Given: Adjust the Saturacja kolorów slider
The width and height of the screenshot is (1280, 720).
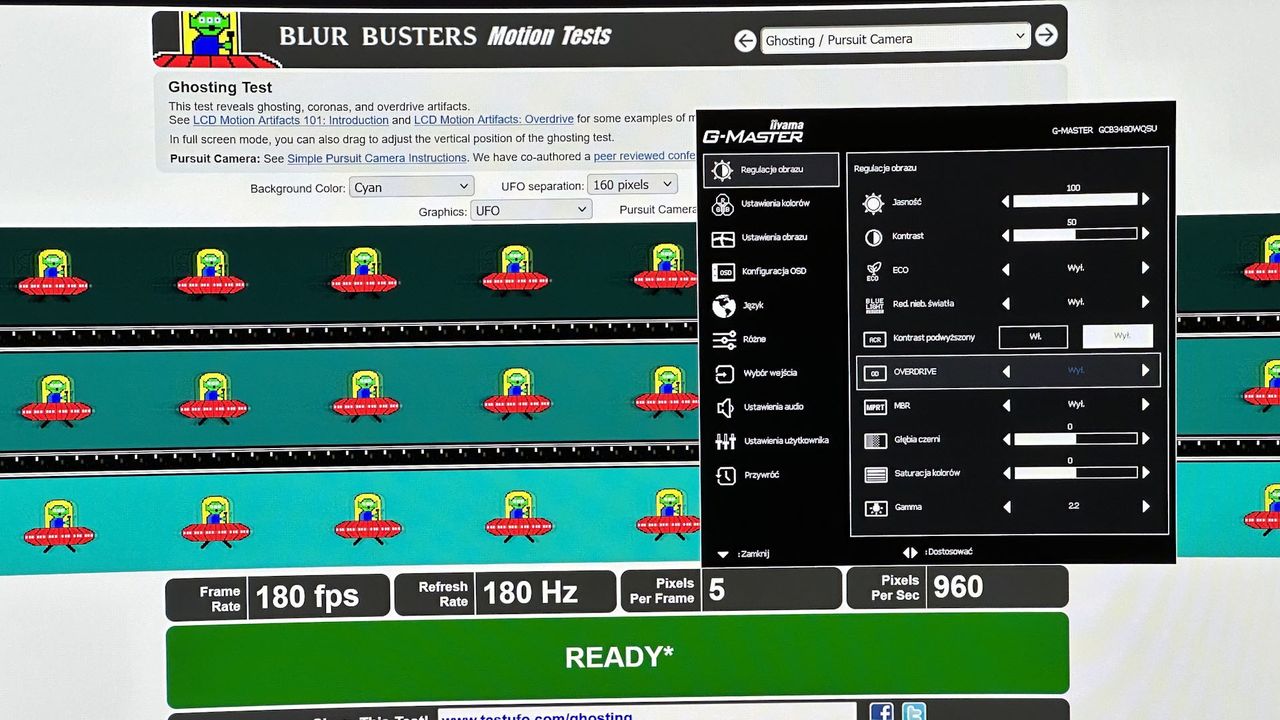Looking at the screenshot, I should 1076,473.
